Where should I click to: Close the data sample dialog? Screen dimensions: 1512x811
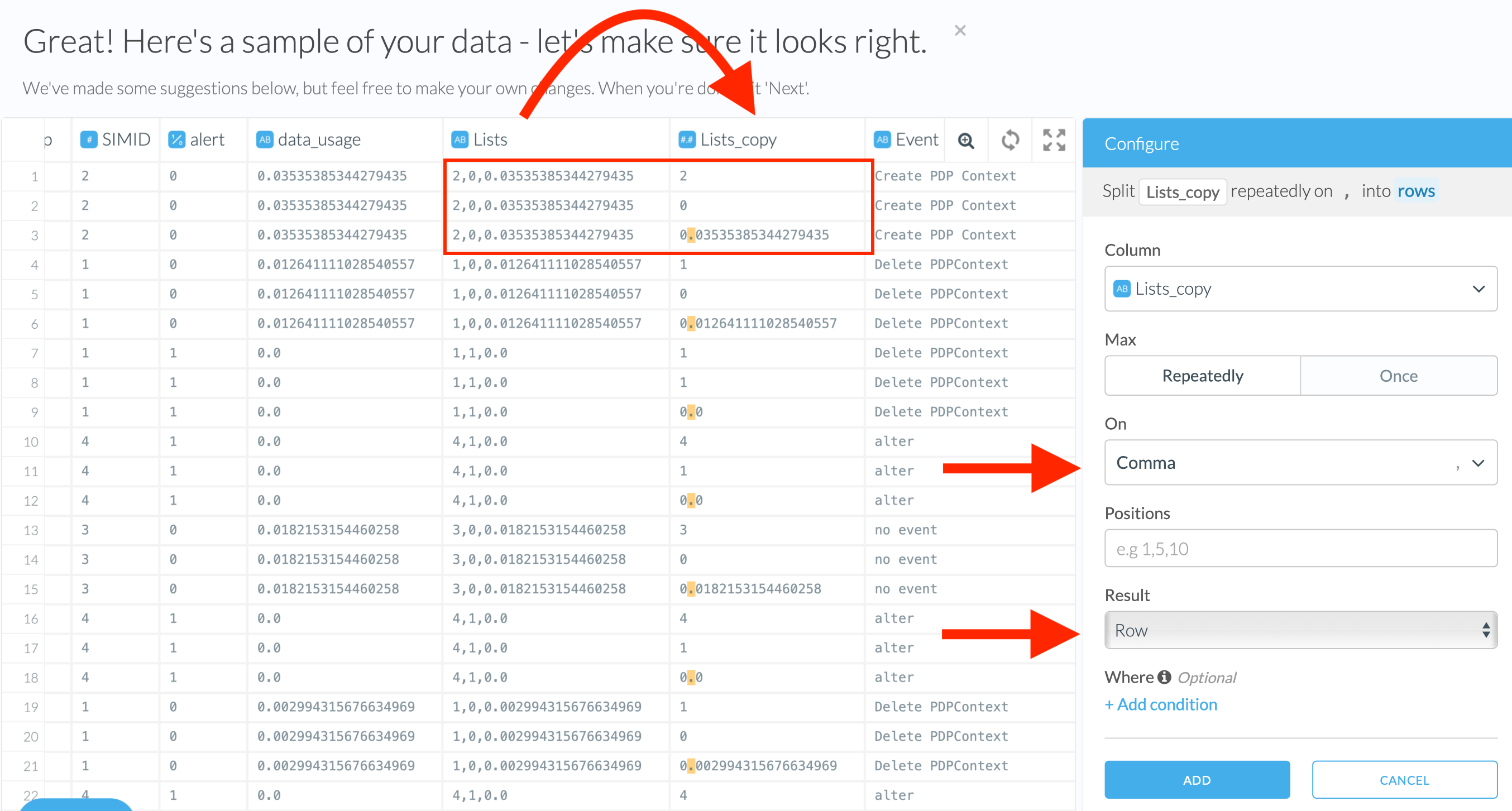pos(960,31)
